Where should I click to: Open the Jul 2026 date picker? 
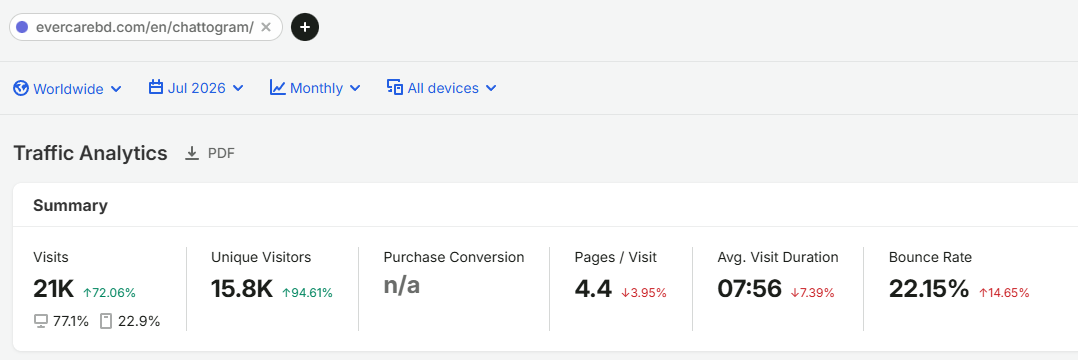[196, 88]
